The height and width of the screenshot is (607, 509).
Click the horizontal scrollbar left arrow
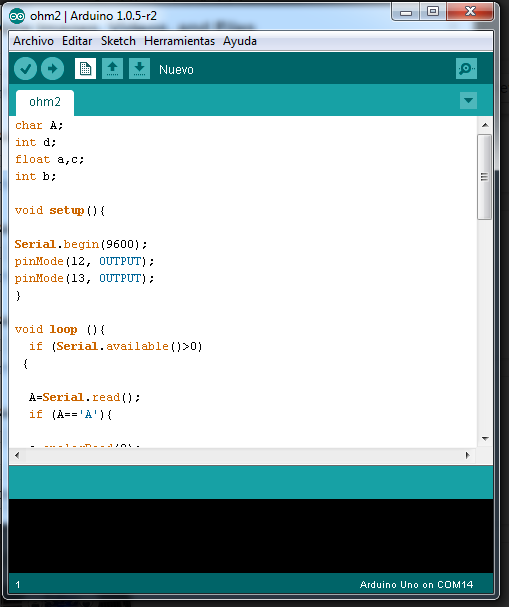click(17, 455)
